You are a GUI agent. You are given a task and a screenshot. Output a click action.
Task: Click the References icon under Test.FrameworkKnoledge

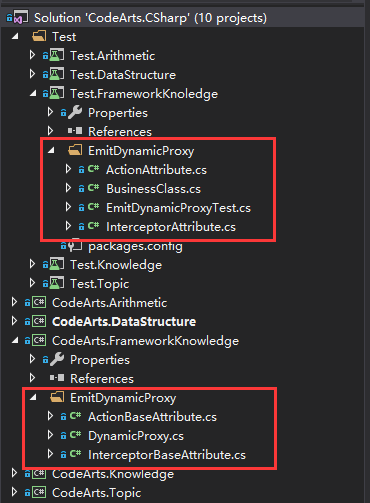coord(75,131)
